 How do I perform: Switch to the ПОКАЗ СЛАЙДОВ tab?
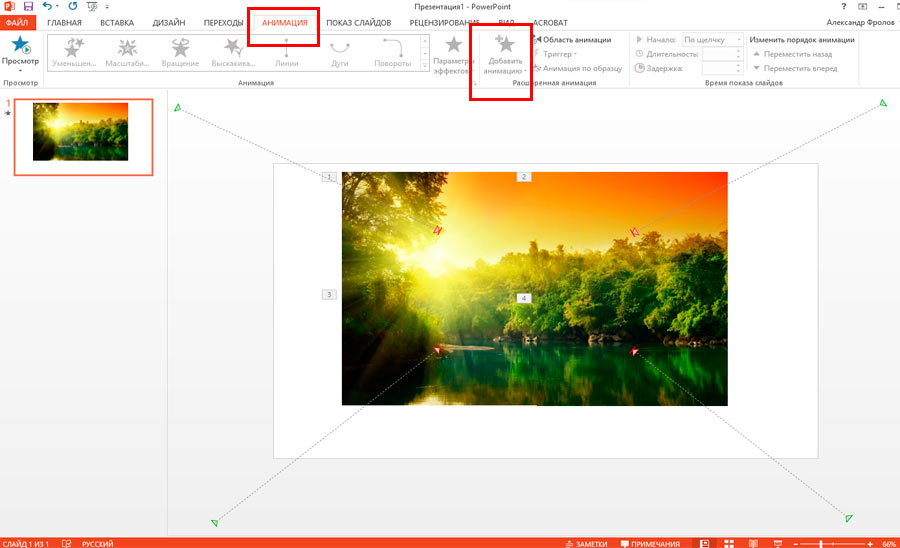coord(359,22)
